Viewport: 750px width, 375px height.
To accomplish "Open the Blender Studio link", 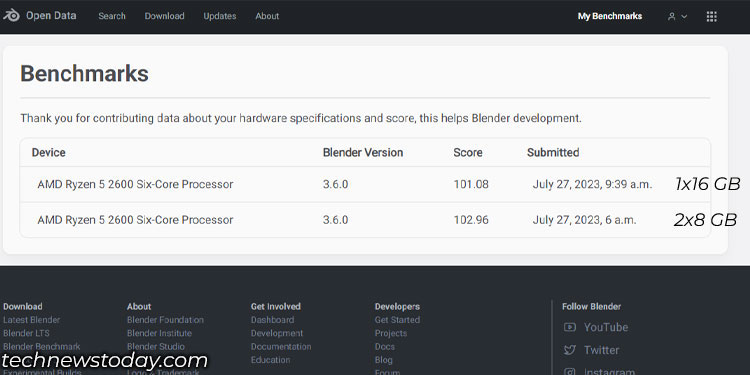I will click(x=156, y=346).
